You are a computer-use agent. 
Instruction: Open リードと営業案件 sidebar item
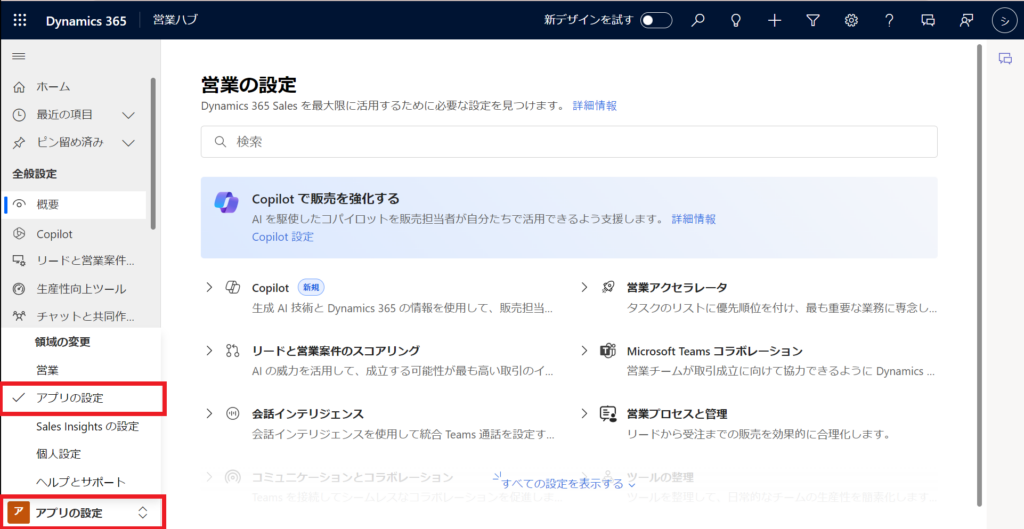point(75,261)
